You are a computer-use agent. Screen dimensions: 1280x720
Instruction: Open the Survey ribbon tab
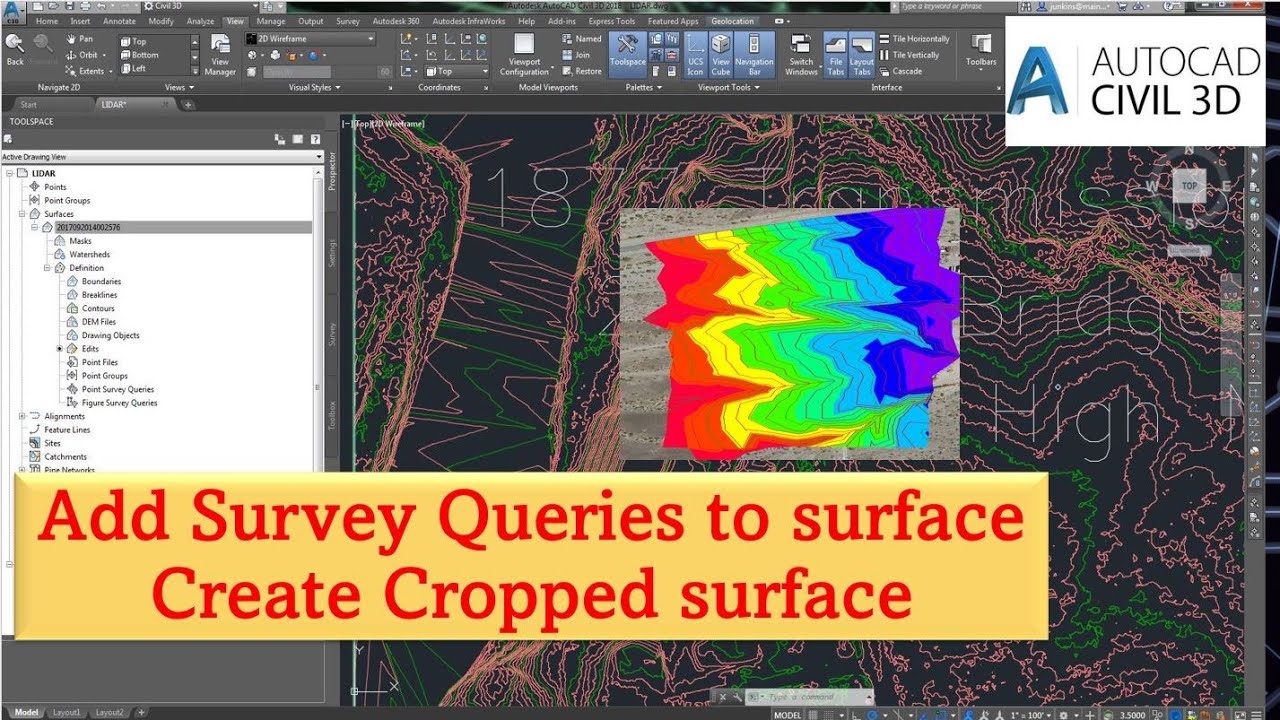[348, 21]
